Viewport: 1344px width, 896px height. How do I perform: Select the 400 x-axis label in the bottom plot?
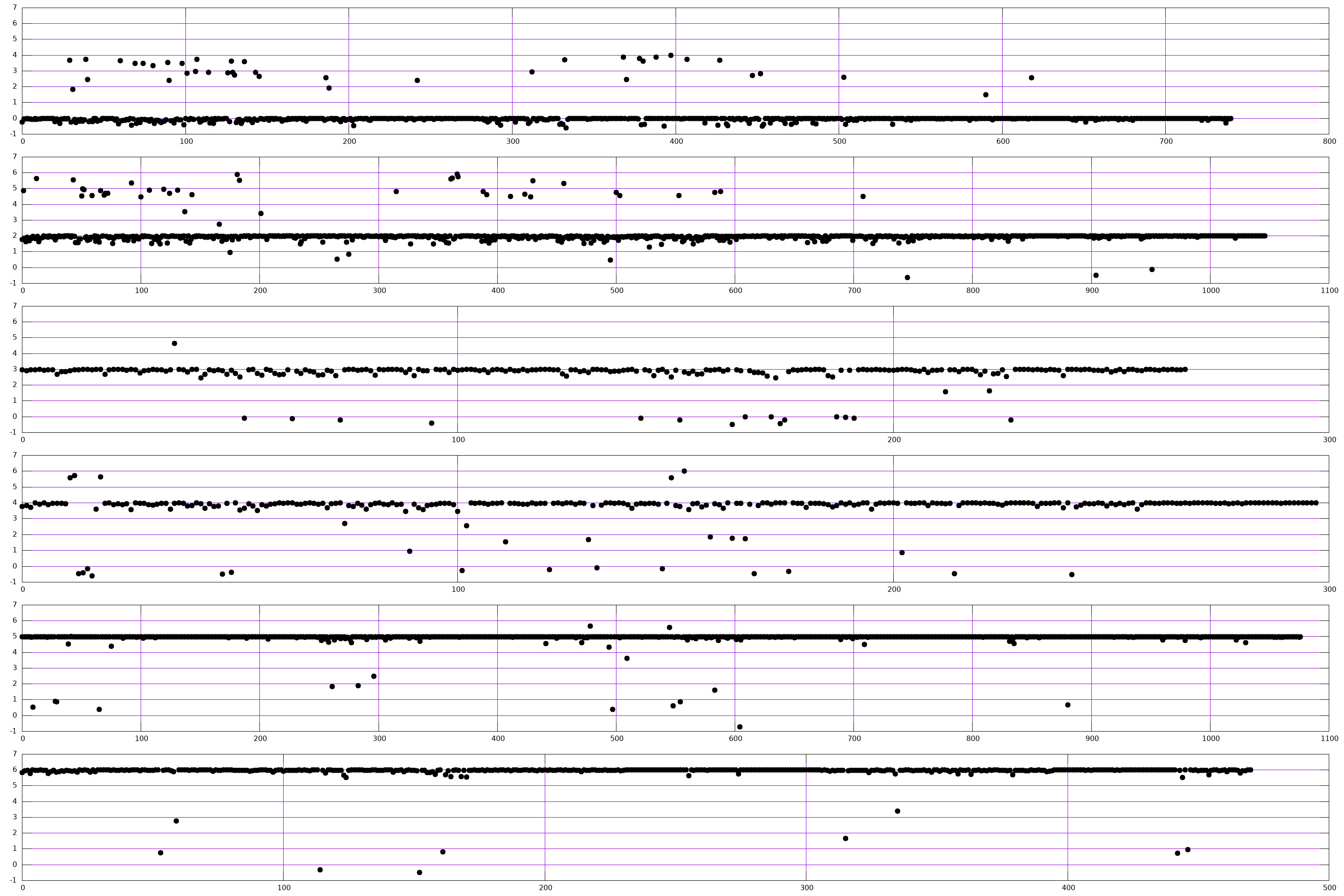[x=1068, y=887]
